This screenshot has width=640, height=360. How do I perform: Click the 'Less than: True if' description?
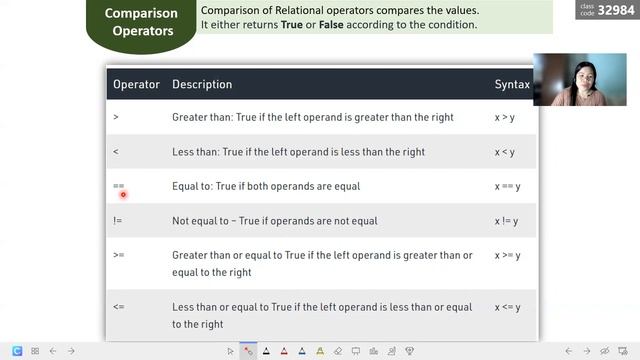pos(298,152)
